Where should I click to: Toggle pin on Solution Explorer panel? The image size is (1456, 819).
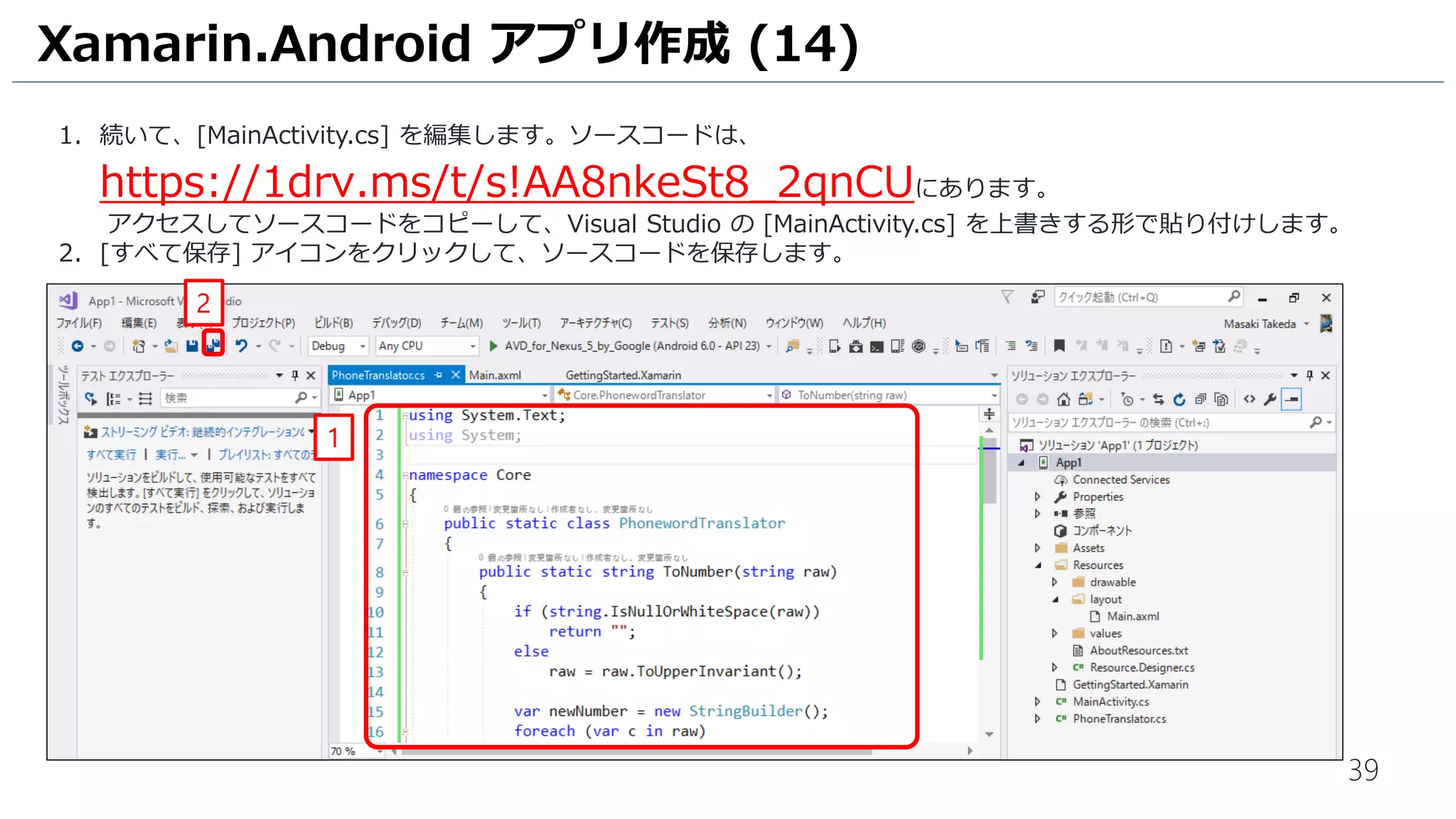[x=1310, y=375]
